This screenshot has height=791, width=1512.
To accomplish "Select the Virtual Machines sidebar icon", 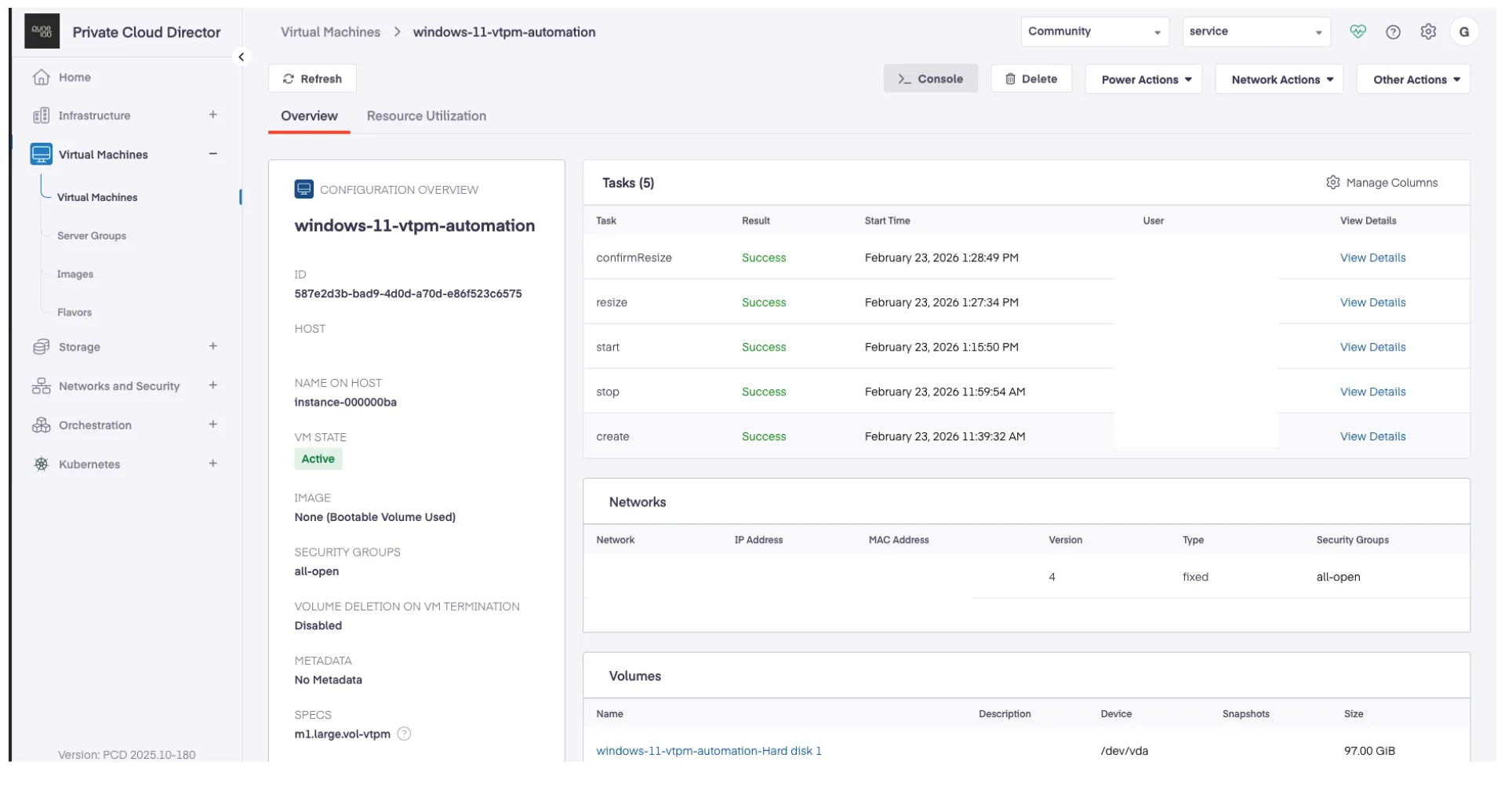I will [x=41, y=154].
